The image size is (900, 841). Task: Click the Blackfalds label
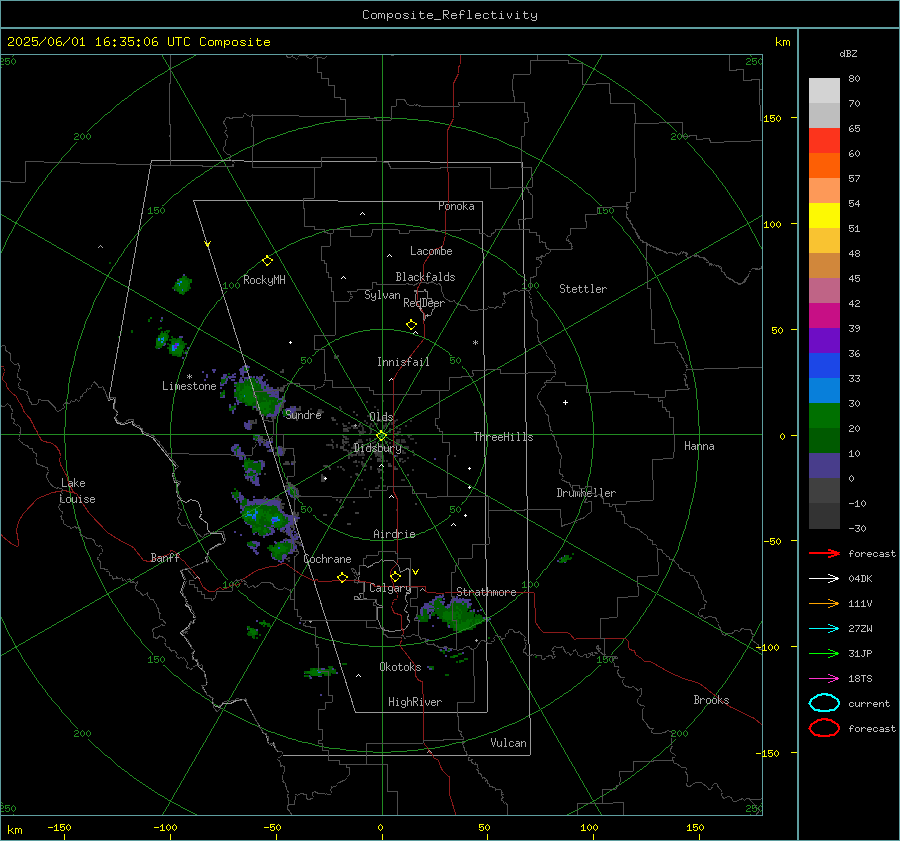[x=425, y=277]
